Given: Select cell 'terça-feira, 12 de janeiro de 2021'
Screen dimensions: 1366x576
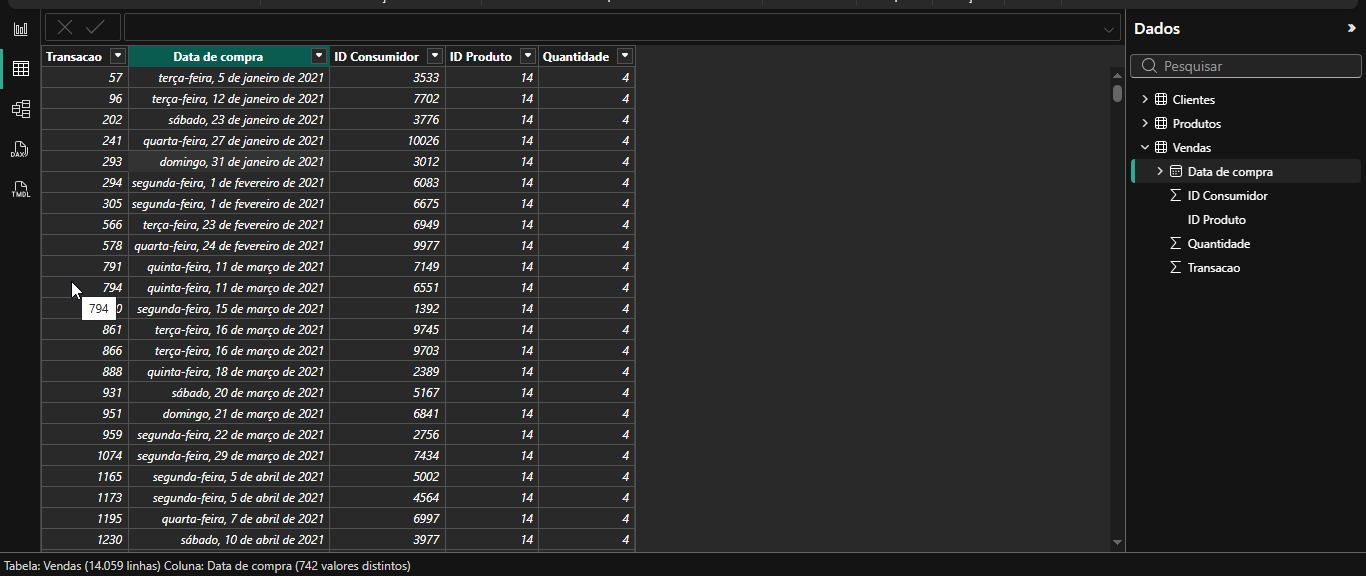Looking at the screenshot, I should click(x=229, y=98).
